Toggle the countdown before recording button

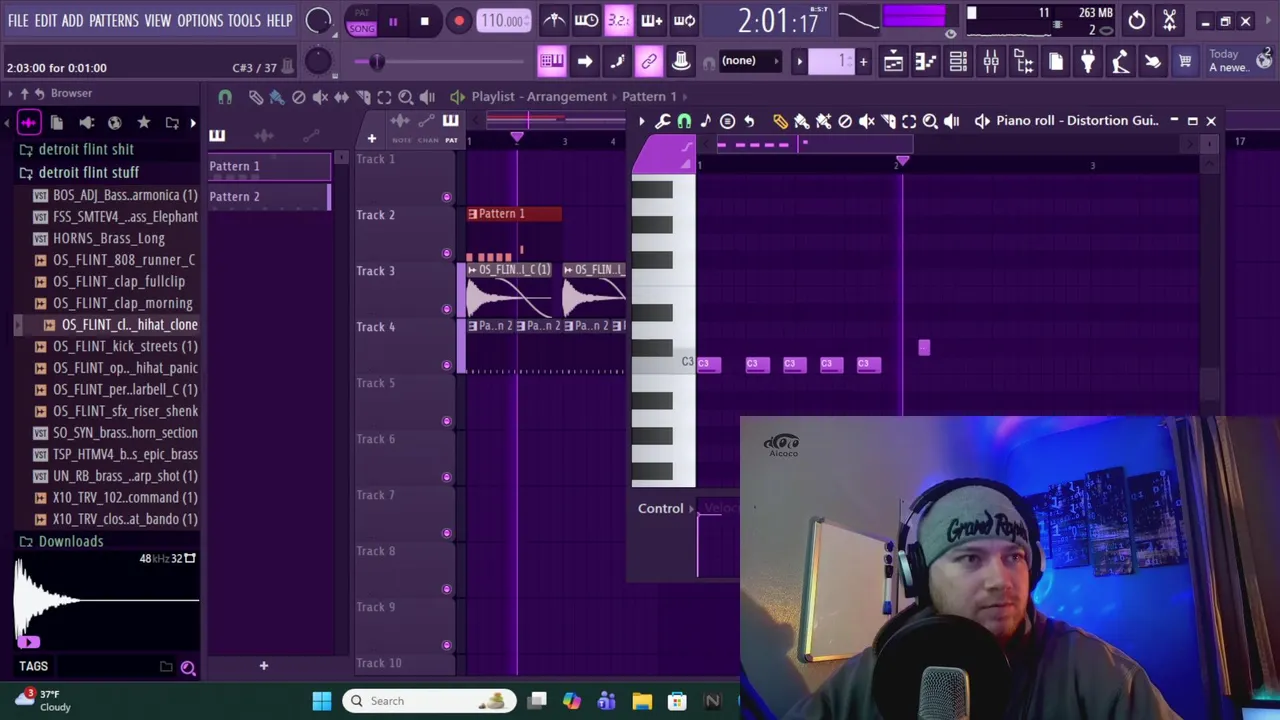tap(619, 20)
